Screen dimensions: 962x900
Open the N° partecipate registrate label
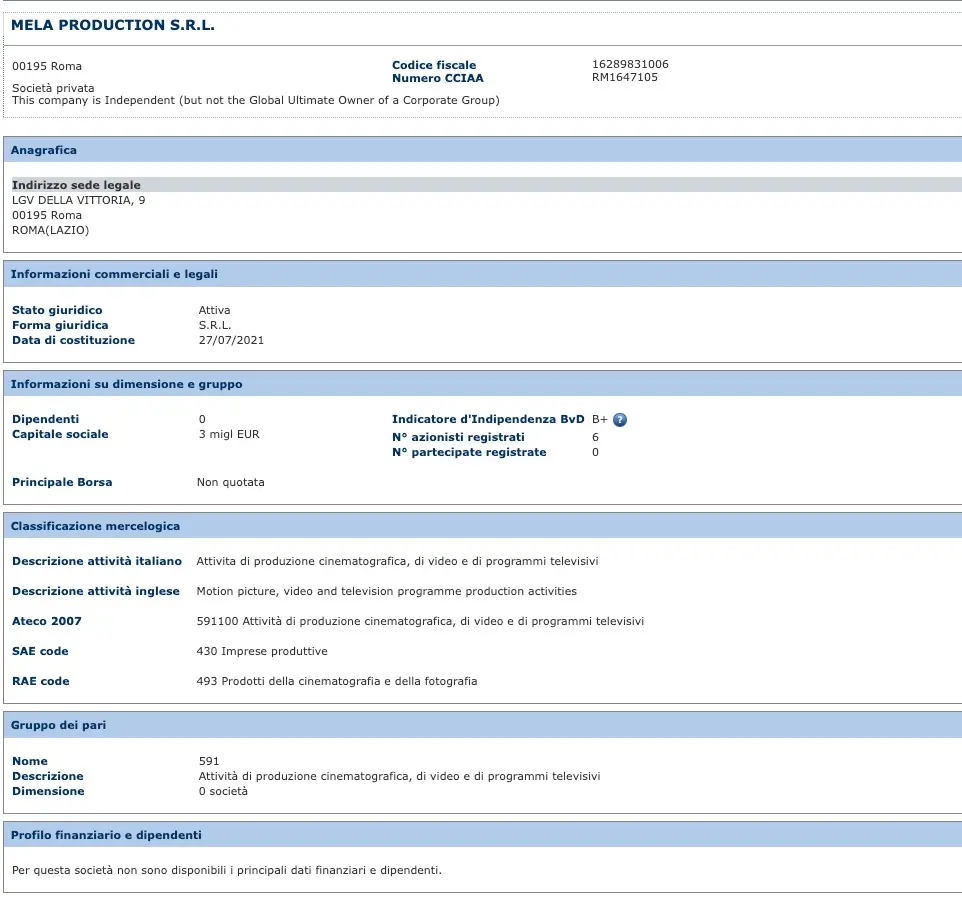[469, 452]
